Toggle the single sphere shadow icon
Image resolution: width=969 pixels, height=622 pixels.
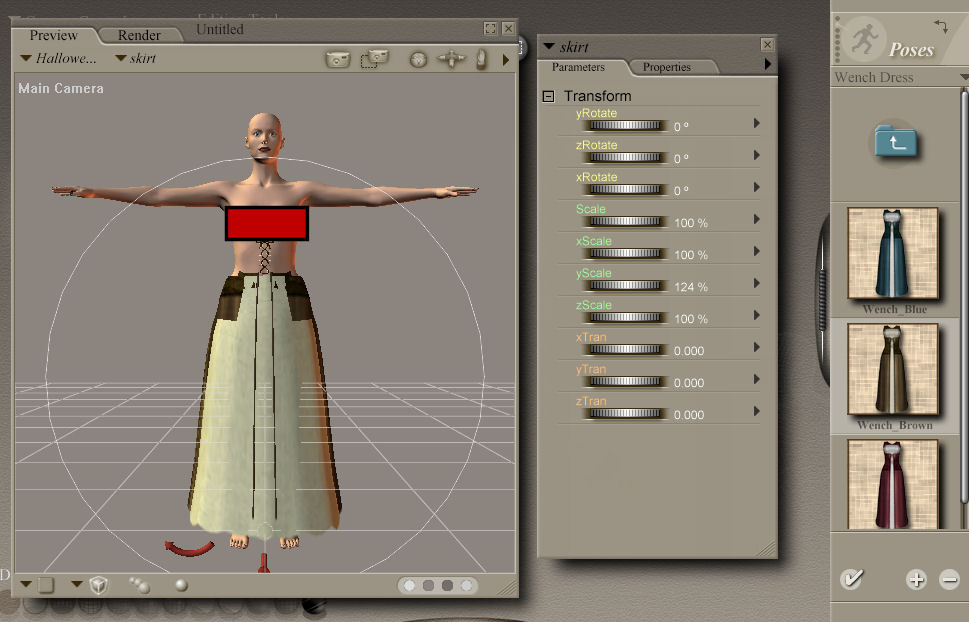pyautogui.click(x=181, y=585)
